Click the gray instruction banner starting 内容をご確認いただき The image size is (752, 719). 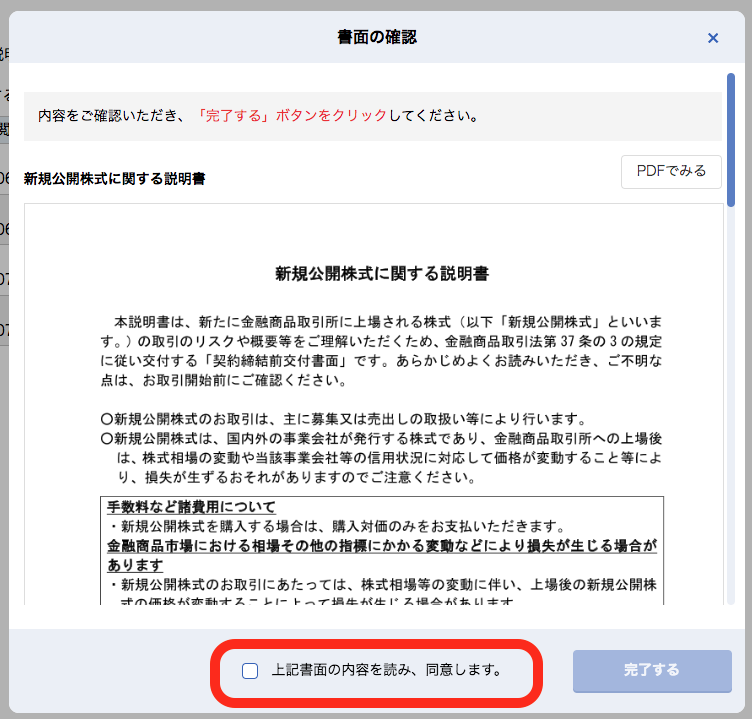(x=372, y=115)
